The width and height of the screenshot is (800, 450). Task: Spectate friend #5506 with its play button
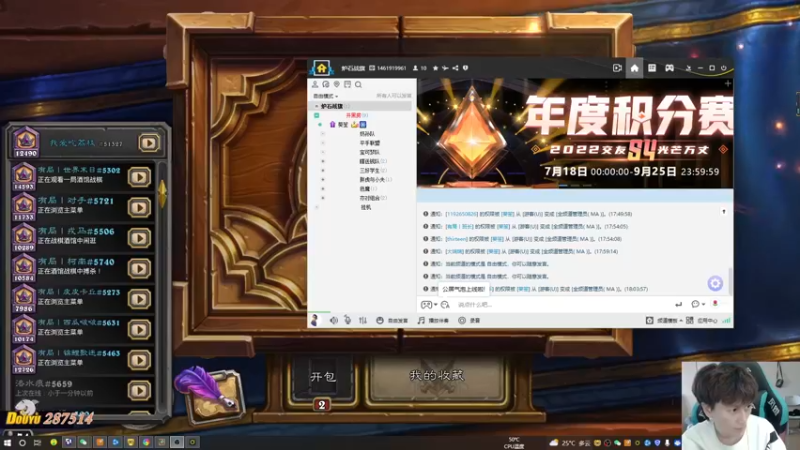[x=139, y=238]
